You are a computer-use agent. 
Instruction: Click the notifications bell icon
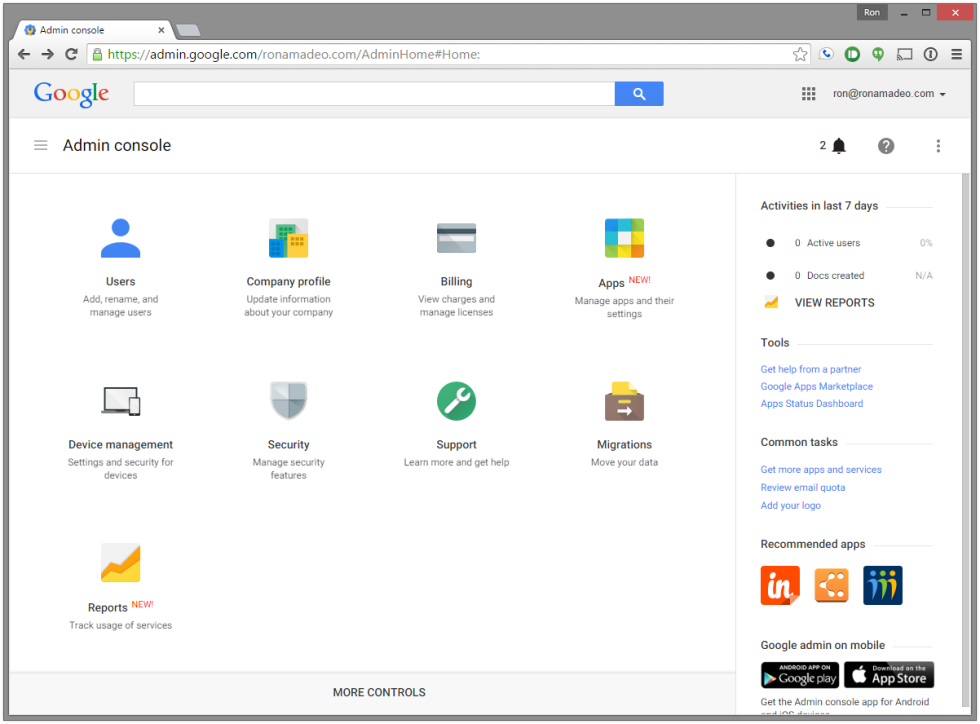(x=839, y=146)
